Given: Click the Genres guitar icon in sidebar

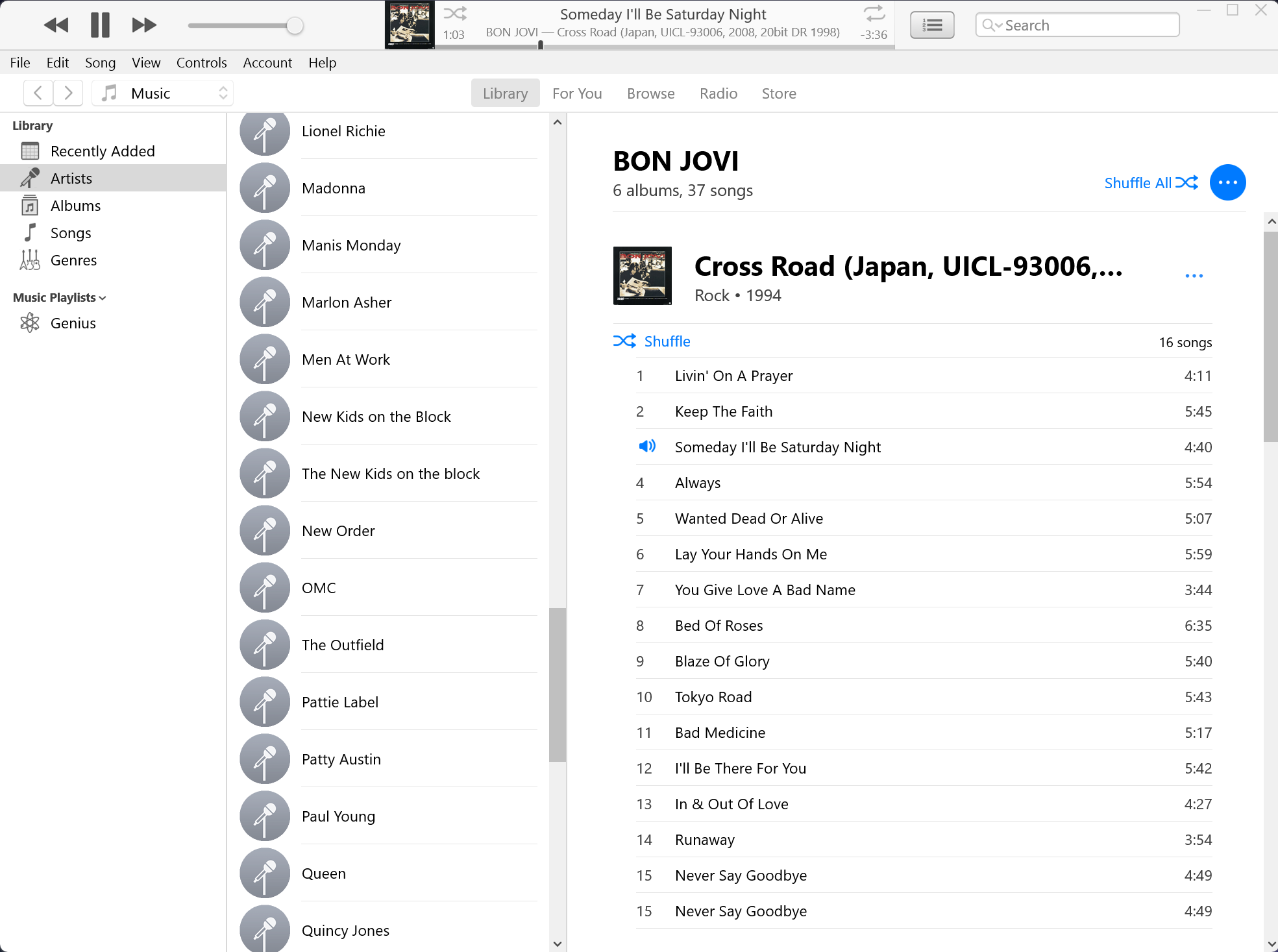Looking at the screenshot, I should coord(30,260).
